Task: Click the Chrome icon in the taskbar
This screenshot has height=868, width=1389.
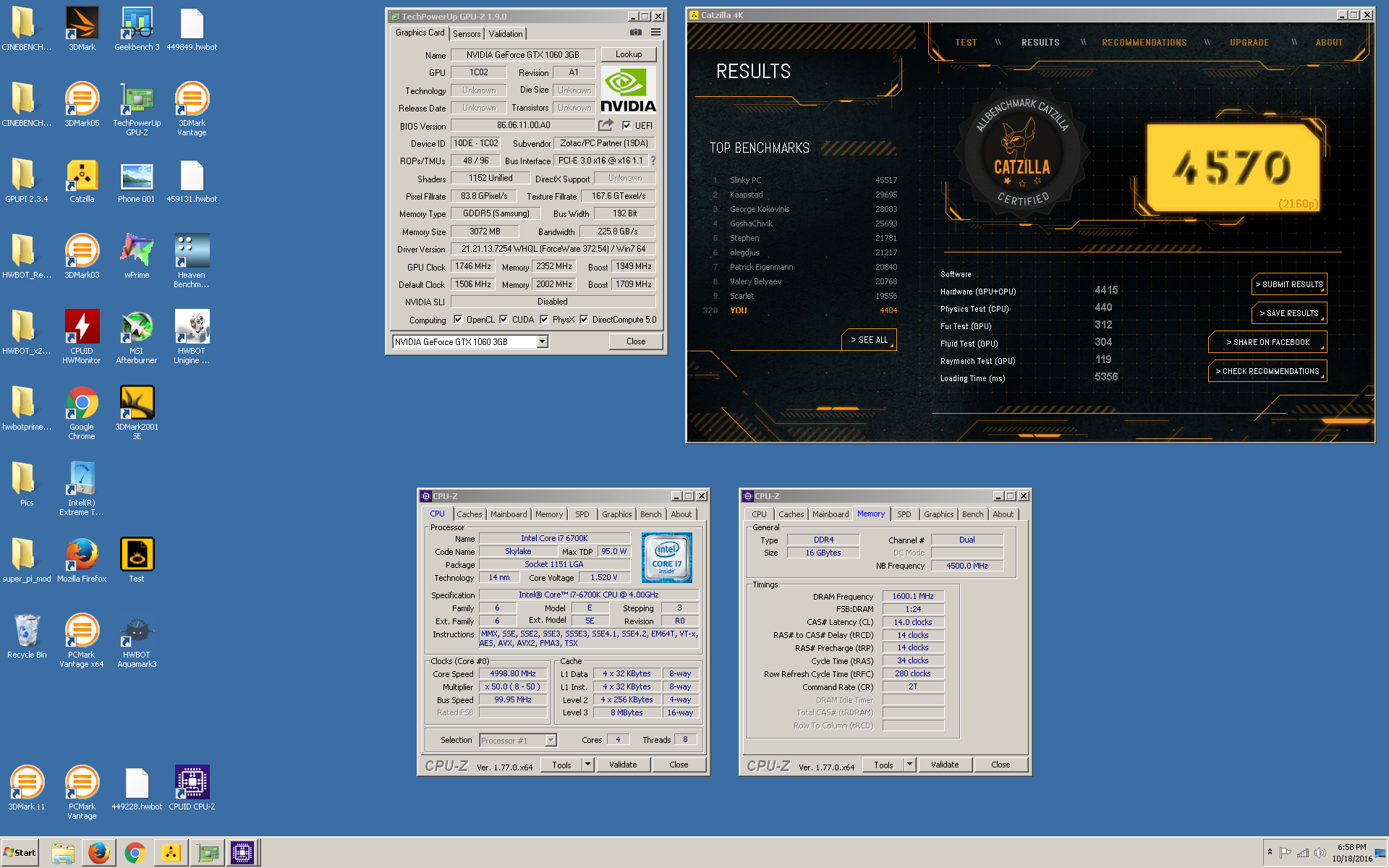Action: 135,853
